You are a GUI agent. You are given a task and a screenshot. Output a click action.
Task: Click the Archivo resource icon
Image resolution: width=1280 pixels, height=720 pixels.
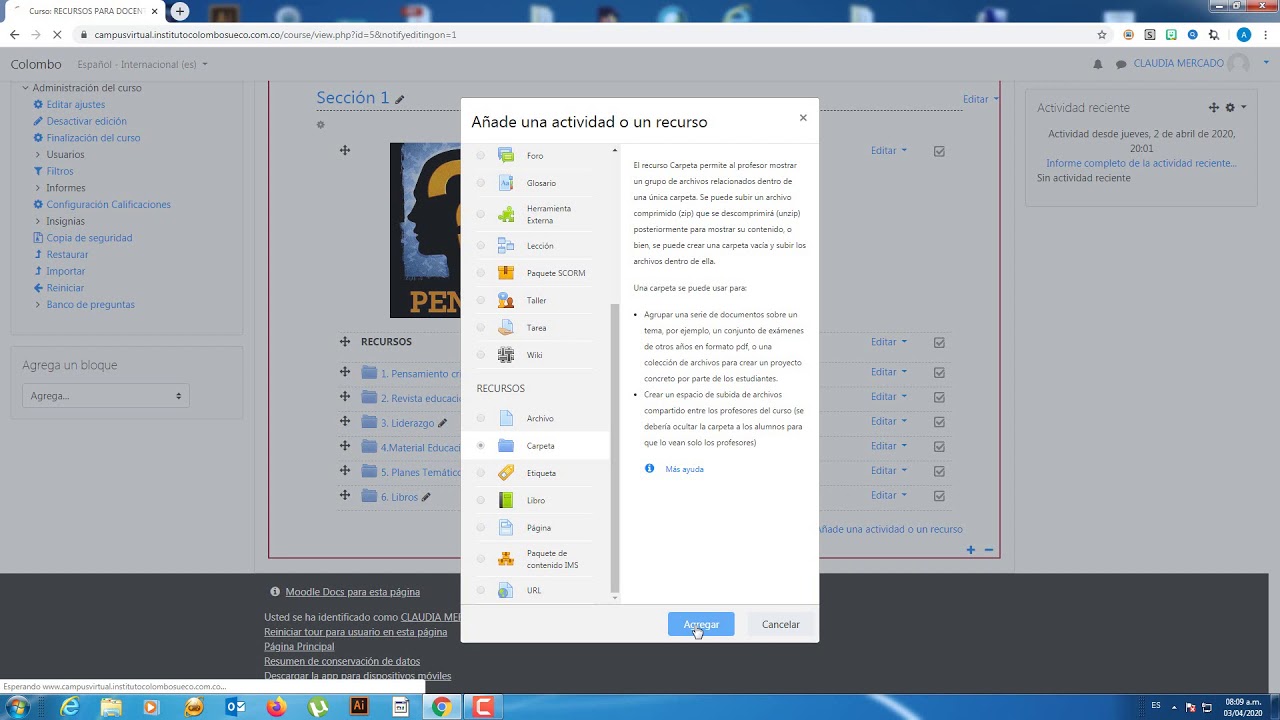tap(506, 418)
